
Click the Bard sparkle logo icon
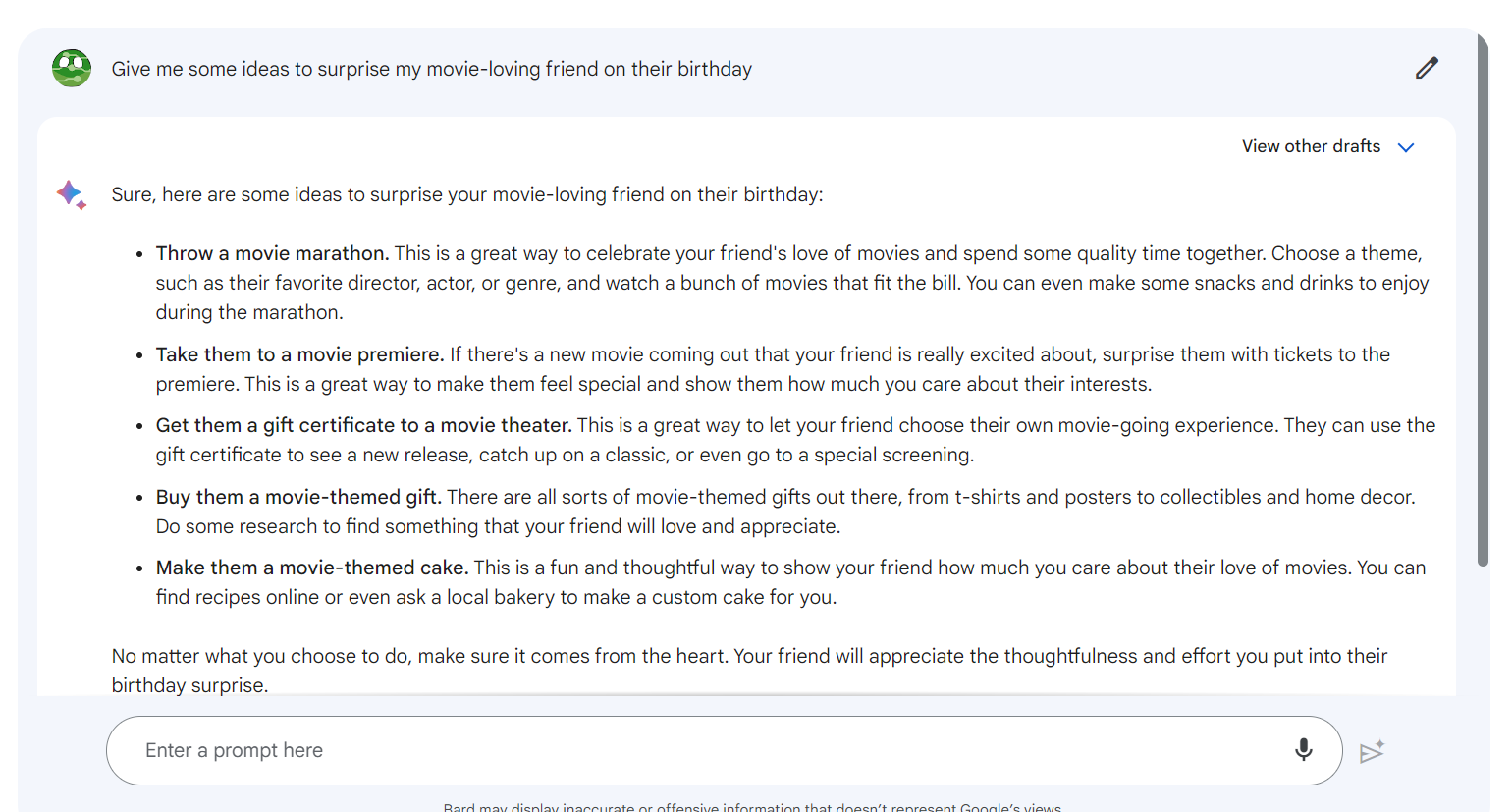pyautogui.click(x=71, y=194)
